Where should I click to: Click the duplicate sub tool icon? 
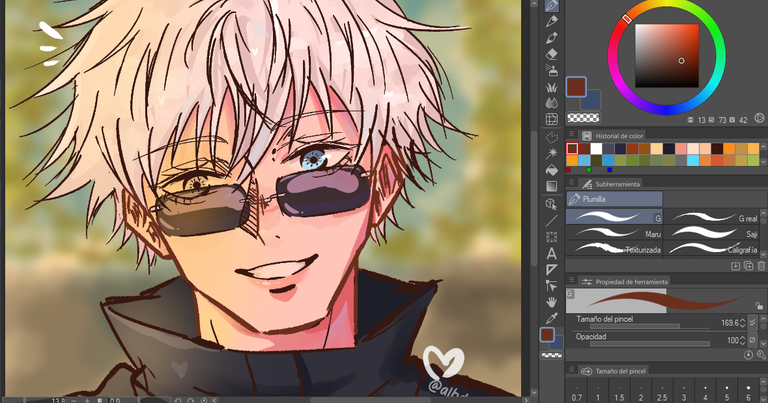click(748, 266)
